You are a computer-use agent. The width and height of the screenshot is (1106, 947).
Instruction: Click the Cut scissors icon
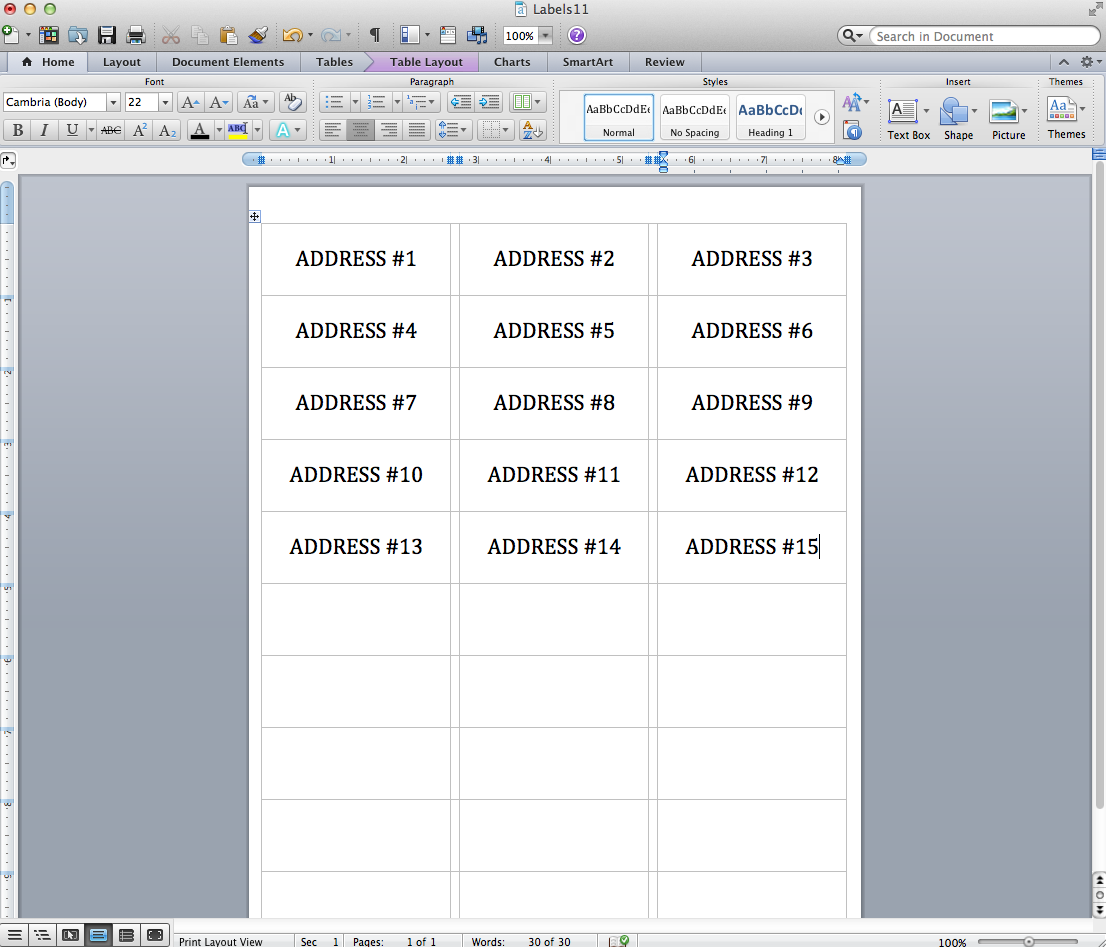click(171, 35)
